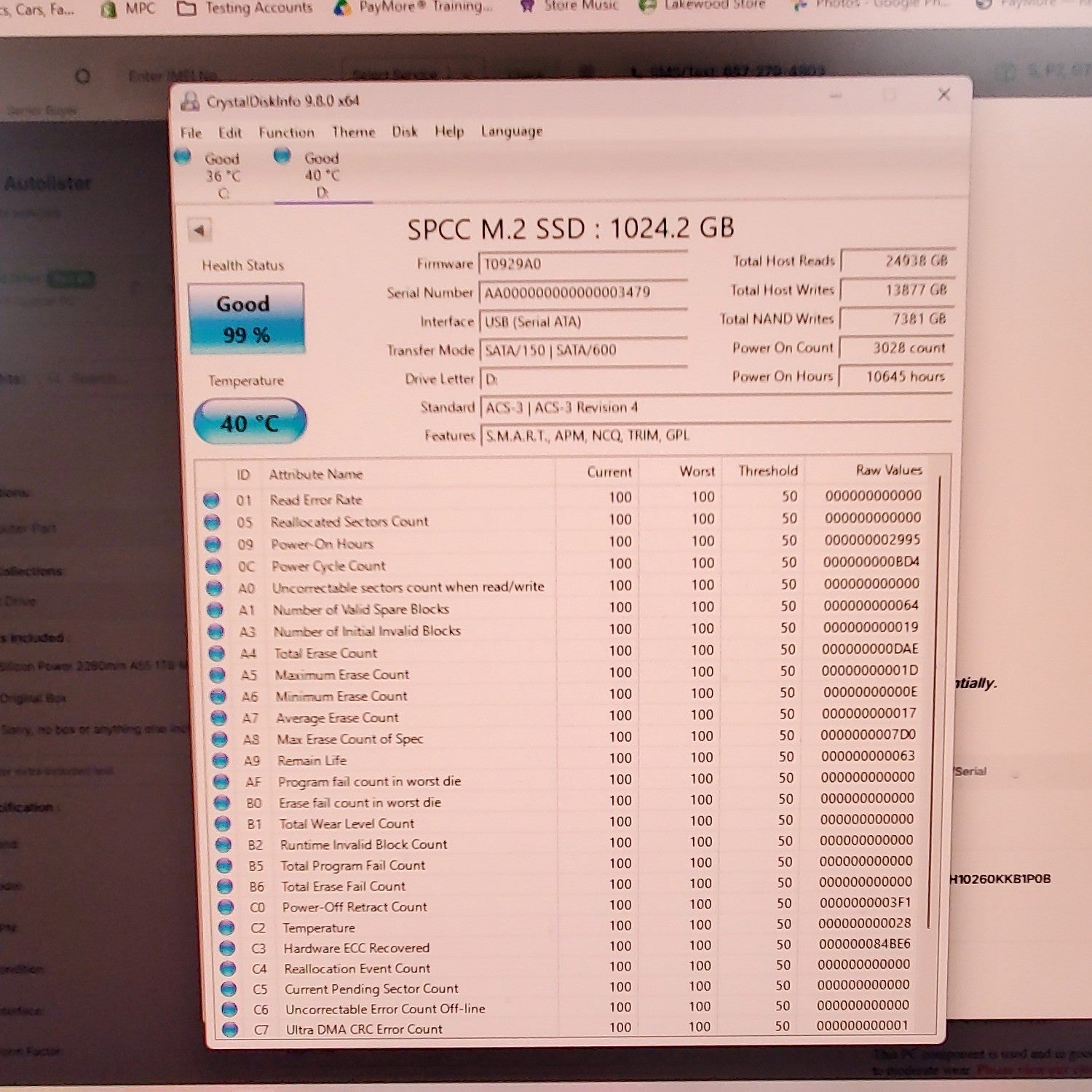Open the Theme menu
The width and height of the screenshot is (1092, 1092).
tap(354, 132)
